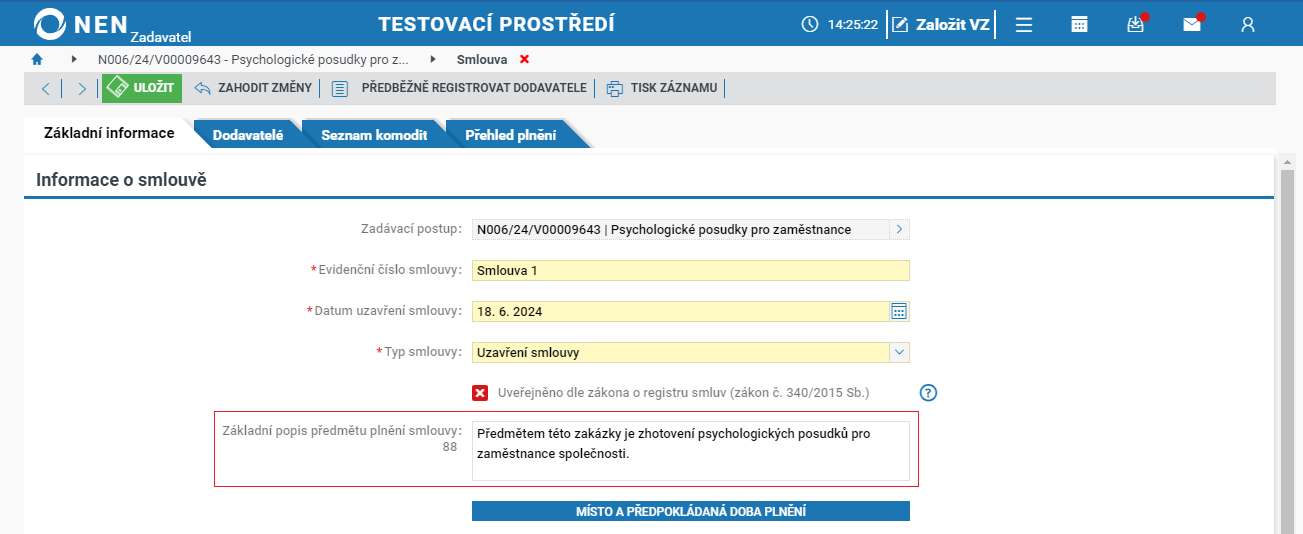Open the Seznam komodit tab
The image size is (1303, 534).
click(374, 135)
